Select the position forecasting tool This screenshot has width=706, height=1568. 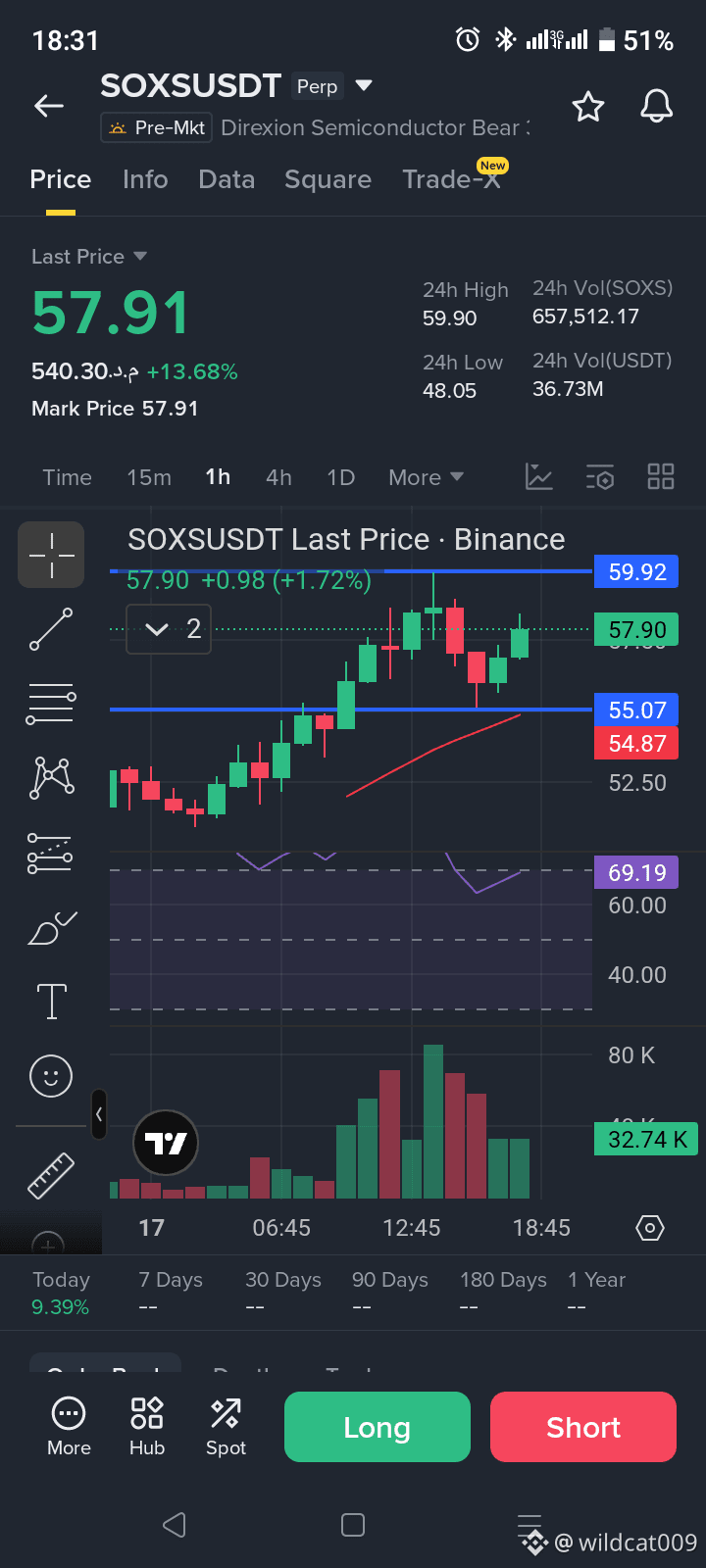[51, 853]
